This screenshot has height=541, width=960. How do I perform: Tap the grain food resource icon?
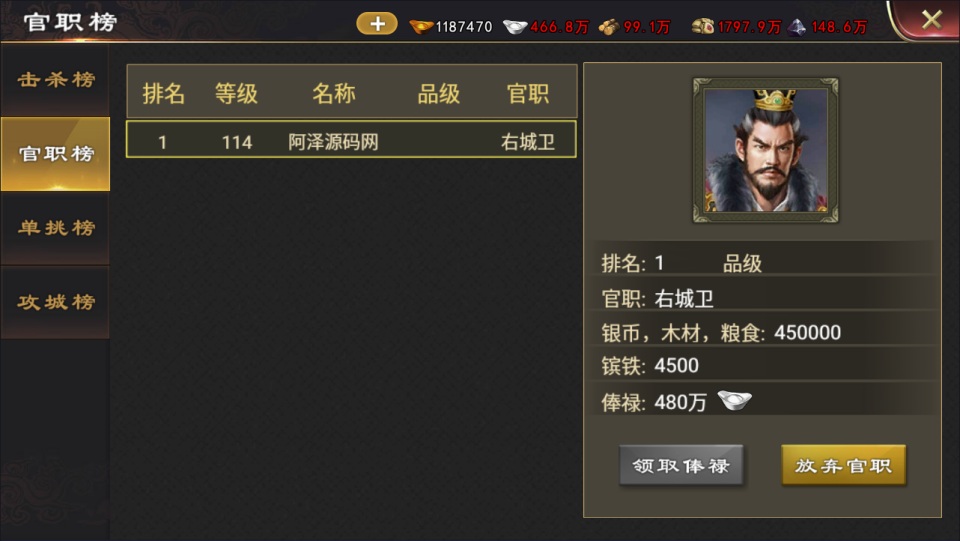(x=703, y=26)
